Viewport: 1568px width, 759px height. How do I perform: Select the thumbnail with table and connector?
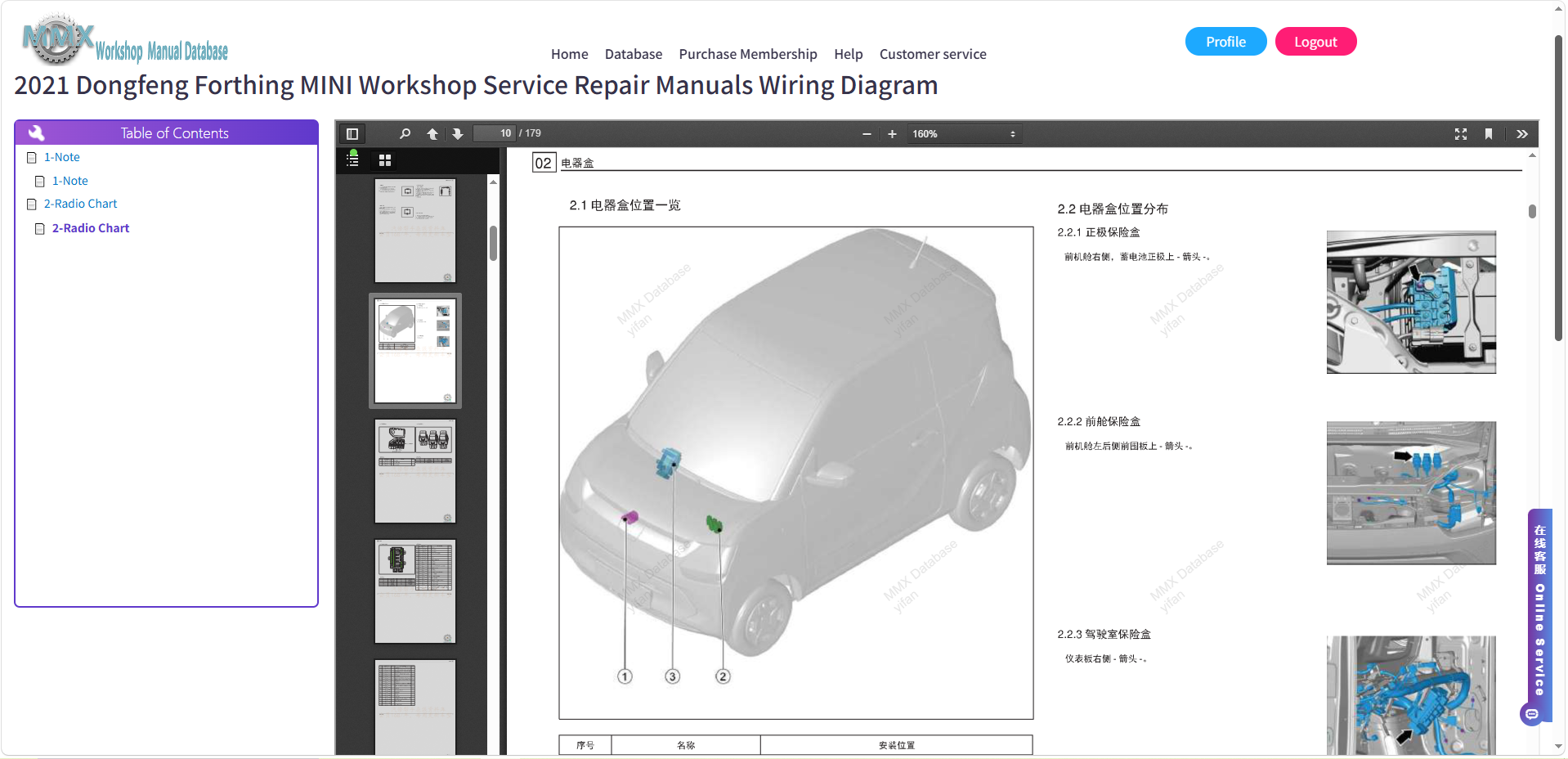415,591
